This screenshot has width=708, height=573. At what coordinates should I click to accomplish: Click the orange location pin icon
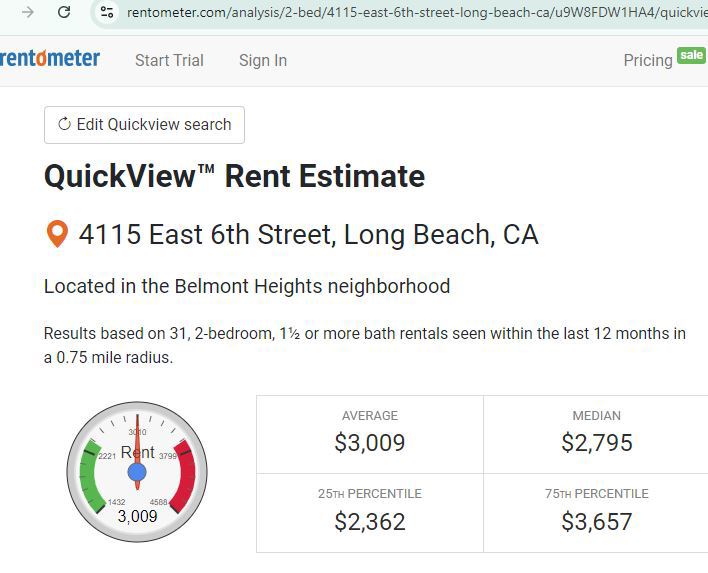tap(57, 235)
